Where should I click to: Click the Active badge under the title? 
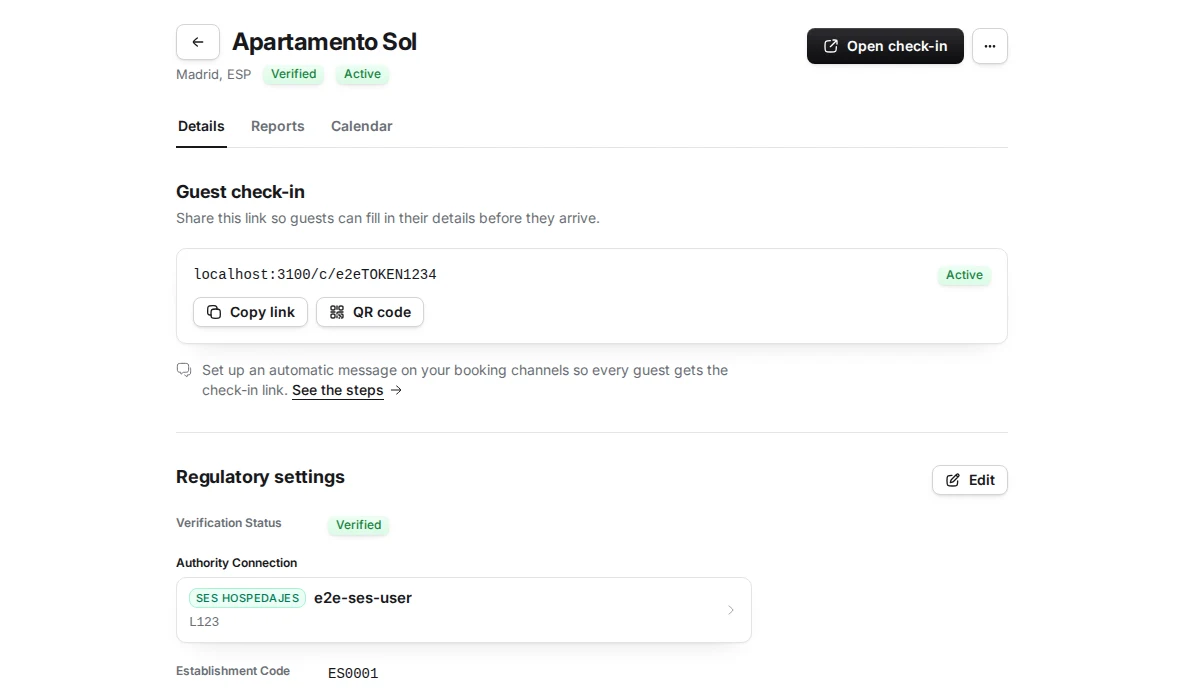pos(362,74)
